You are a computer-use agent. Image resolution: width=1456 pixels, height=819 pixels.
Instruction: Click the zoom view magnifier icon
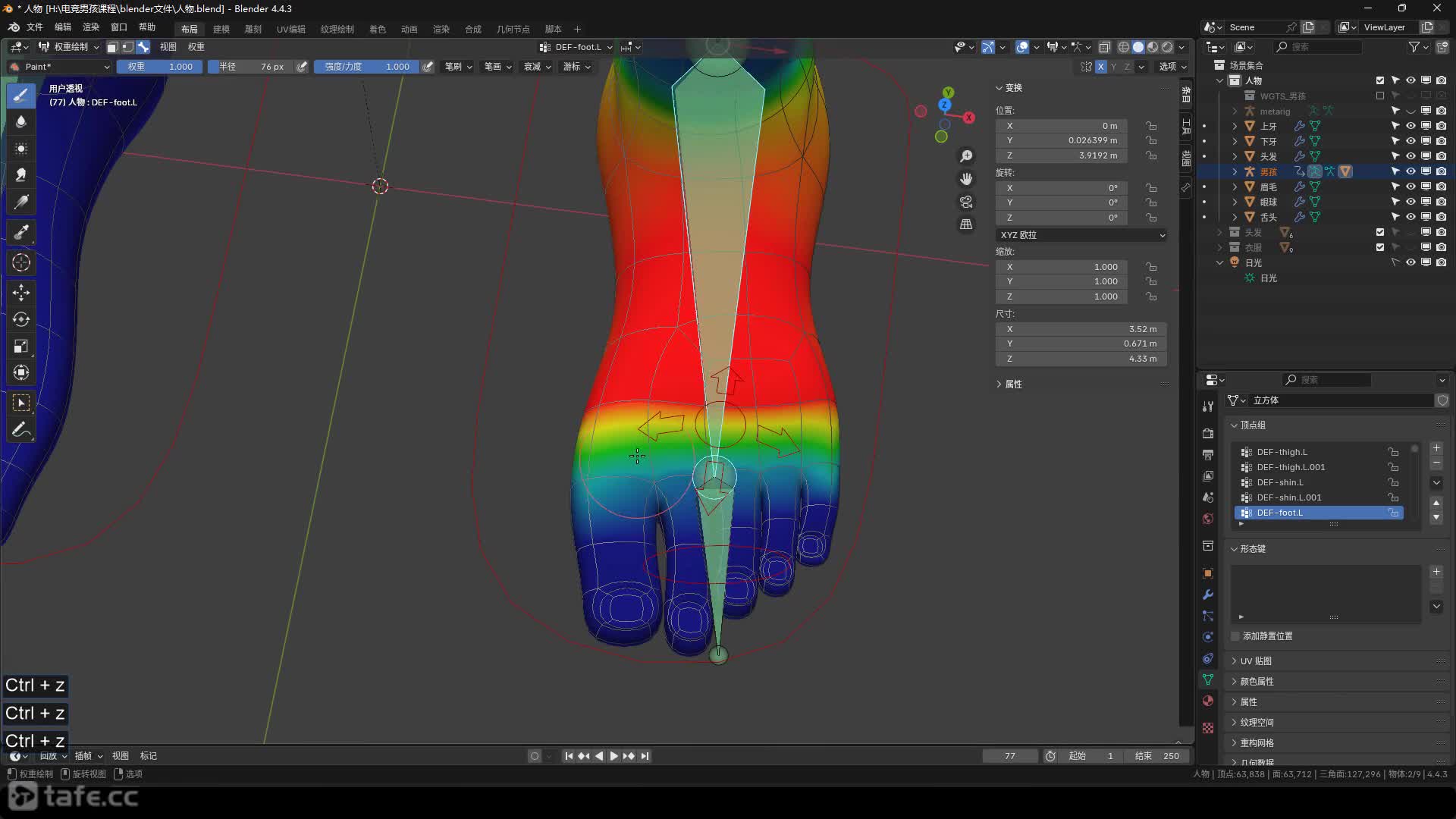pos(966,156)
